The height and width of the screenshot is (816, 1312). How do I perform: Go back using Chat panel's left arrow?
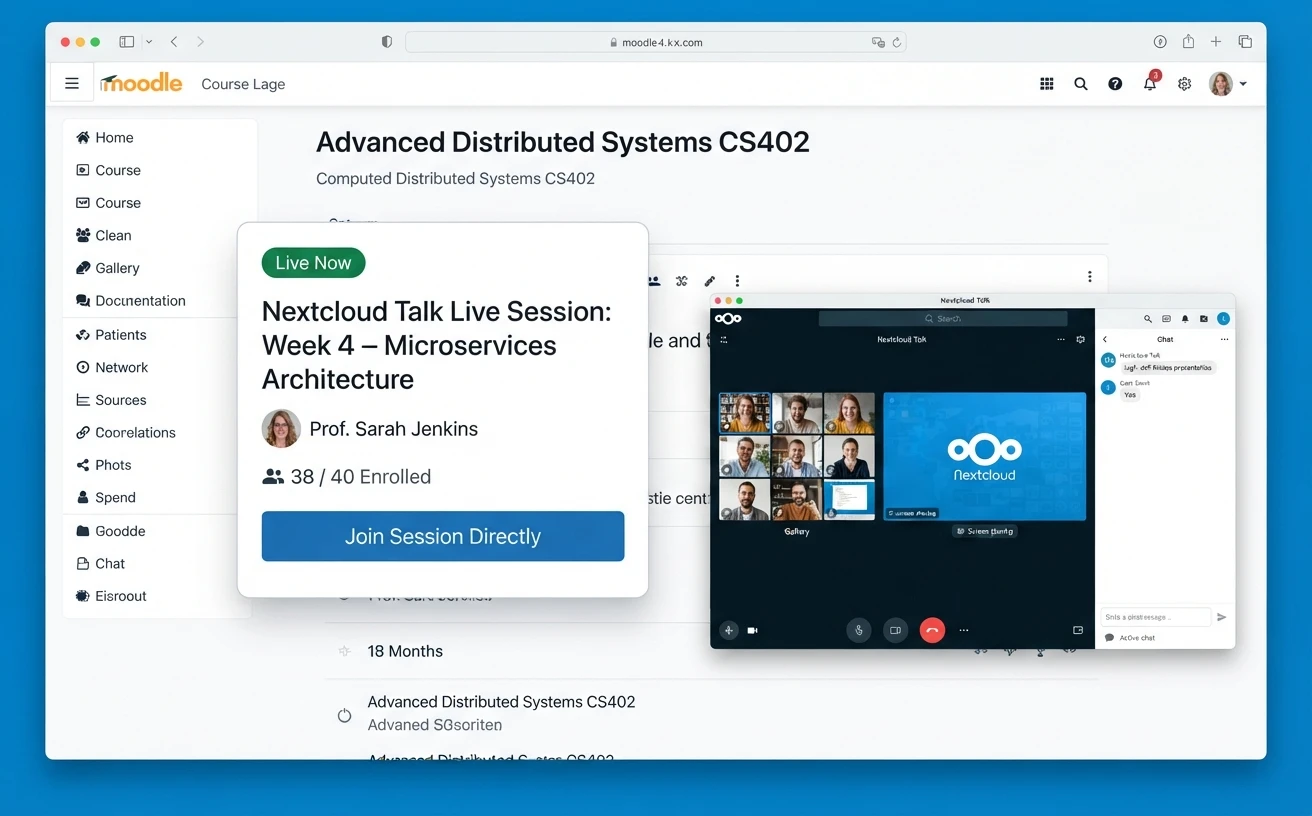[1105, 340]
